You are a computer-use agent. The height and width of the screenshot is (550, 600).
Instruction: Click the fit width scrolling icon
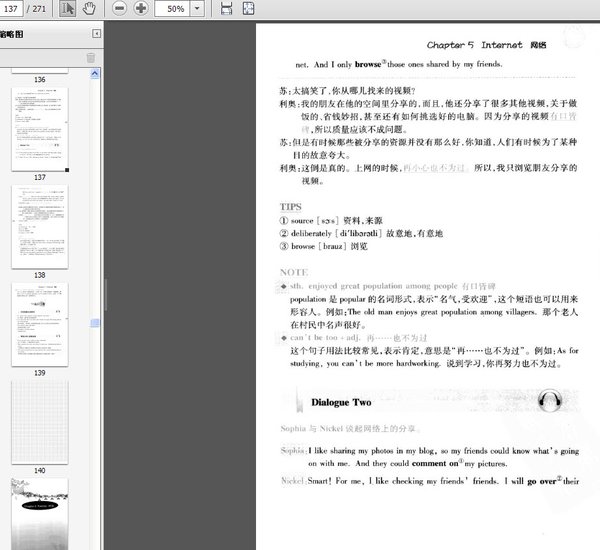point(227,8)
